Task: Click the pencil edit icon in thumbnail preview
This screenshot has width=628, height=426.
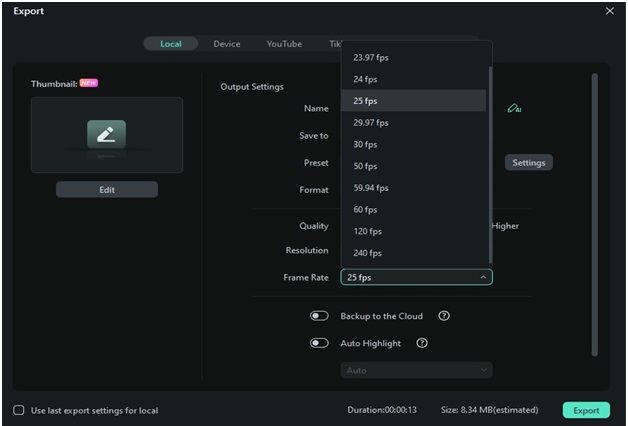Action: coord(106,133)
